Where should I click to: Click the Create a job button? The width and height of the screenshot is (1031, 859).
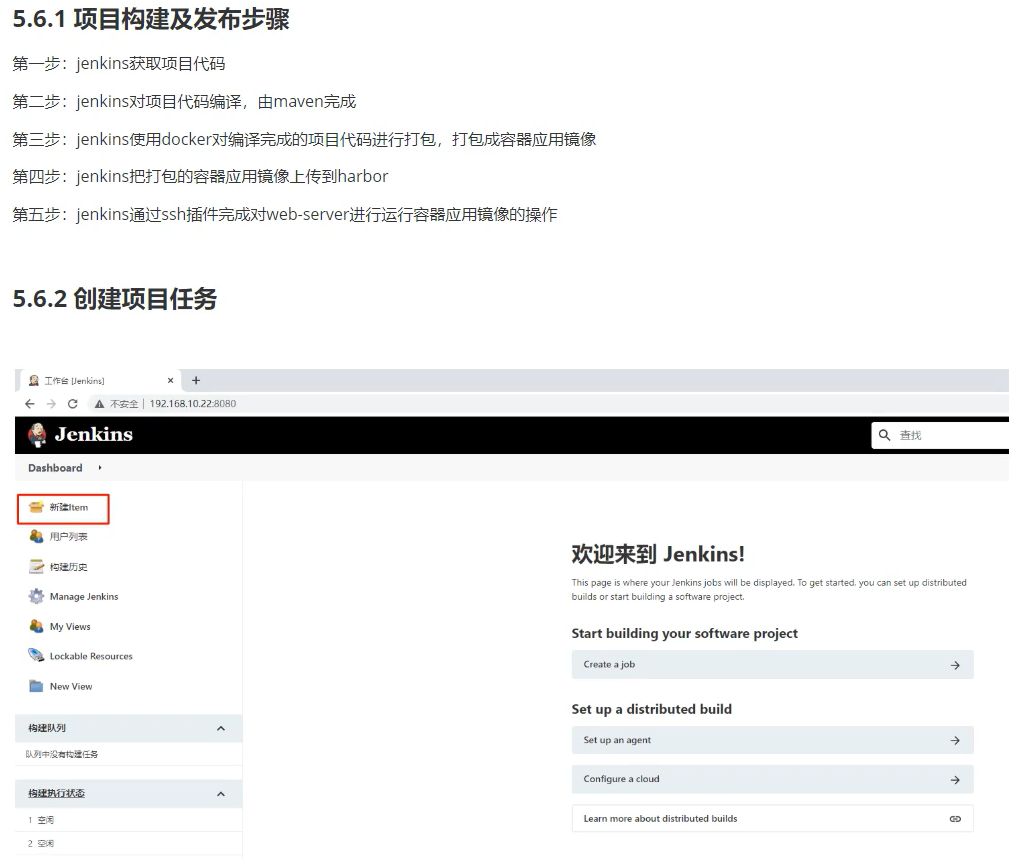(x=773, y=665)
